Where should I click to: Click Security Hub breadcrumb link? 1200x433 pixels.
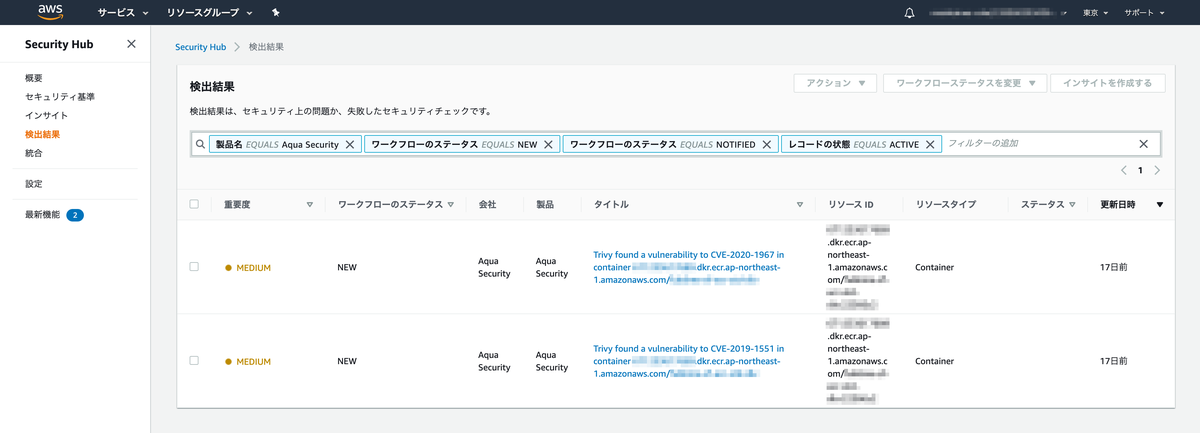[x=200, y=47]
